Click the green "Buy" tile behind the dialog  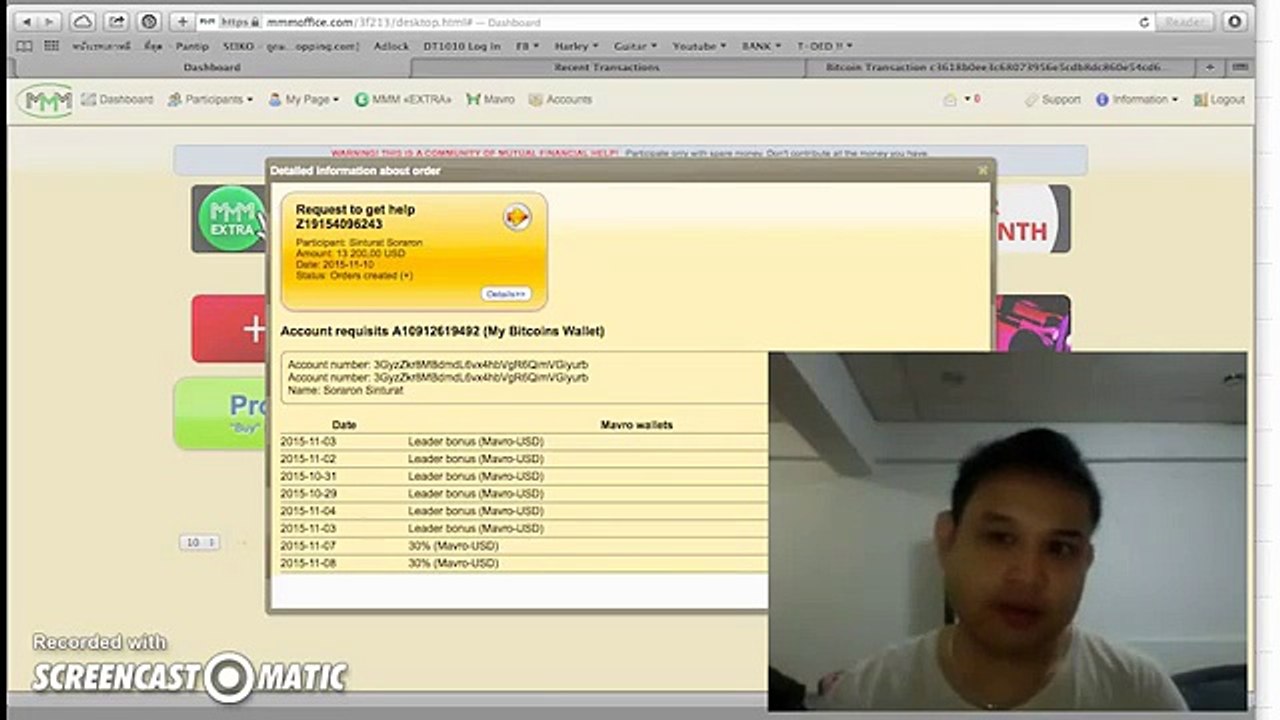click(x=222, y=412)
